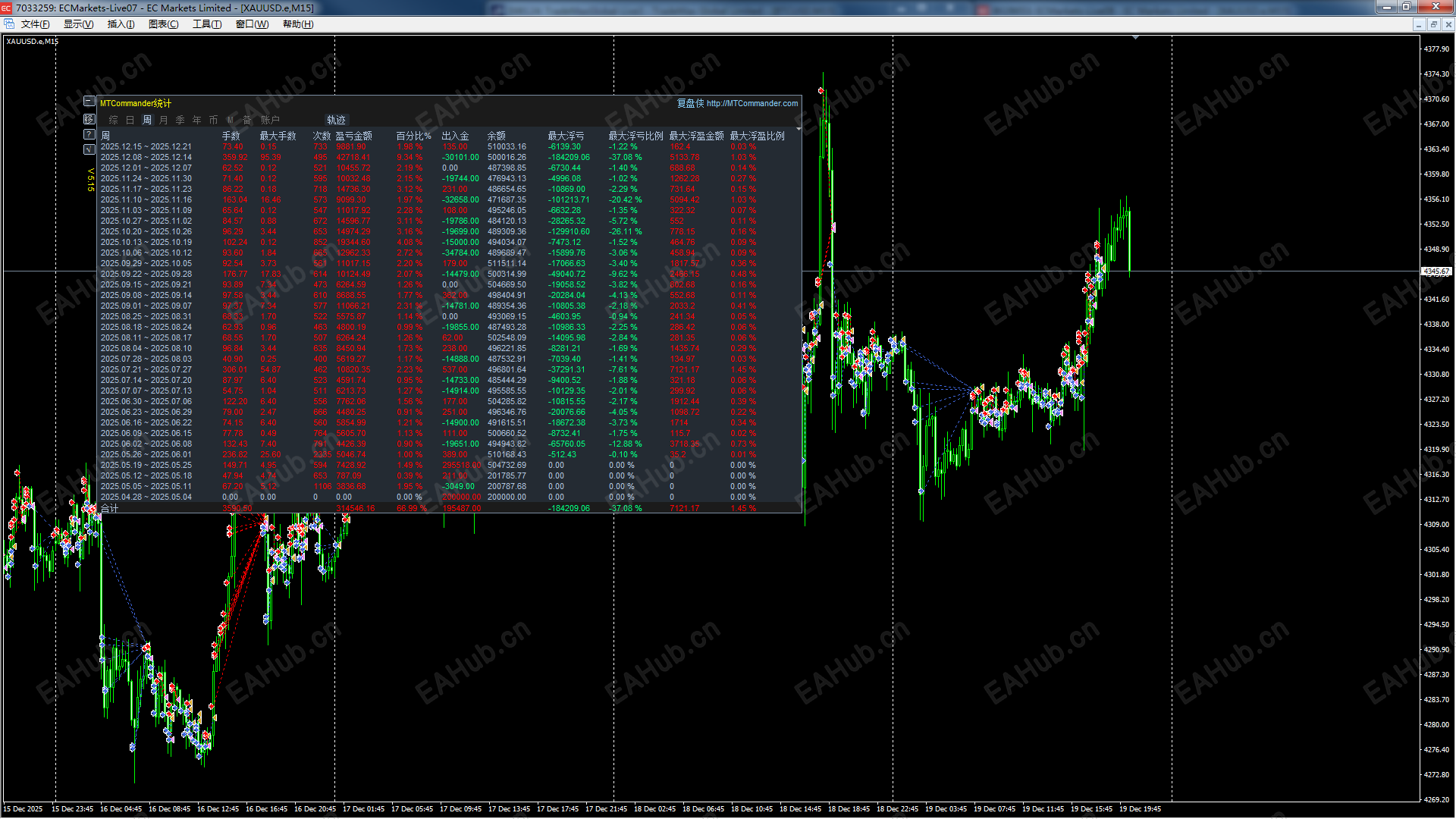1456x819 pixels.
Task: Open the 图表(C) Charts menu
Action: pos(163,24)
